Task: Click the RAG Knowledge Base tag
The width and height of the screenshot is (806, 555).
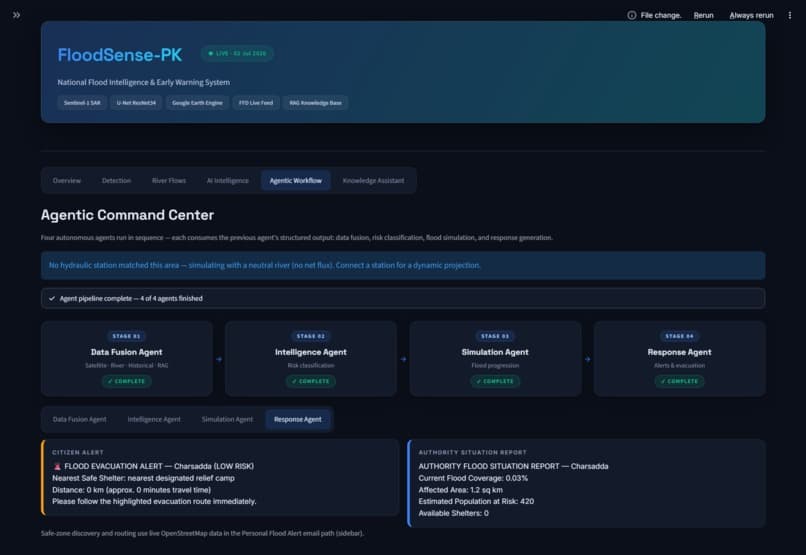Action: pos(316,103)
